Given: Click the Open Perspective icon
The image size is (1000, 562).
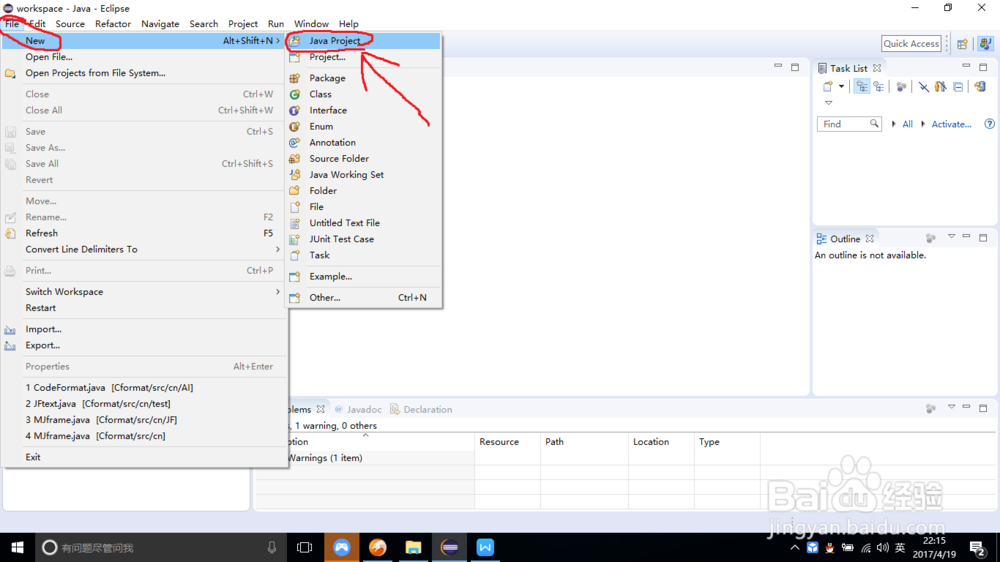Looking at the screenshot, I should (x=962, y=44).
